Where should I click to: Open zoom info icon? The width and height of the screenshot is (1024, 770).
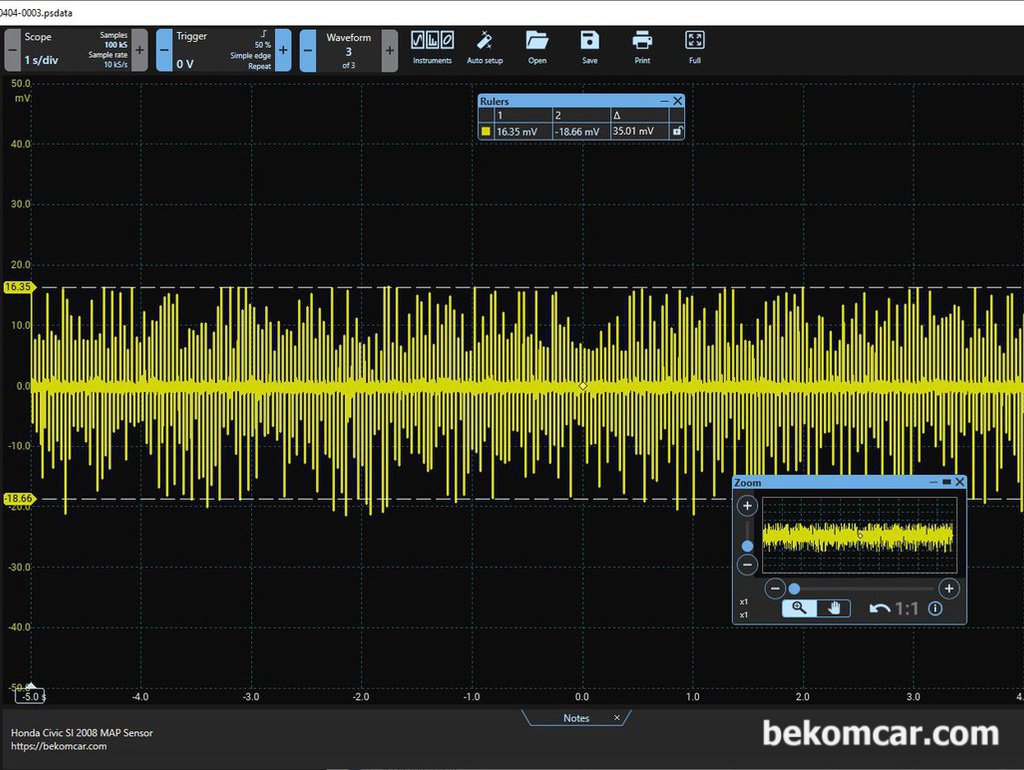(x=935, y=609)
